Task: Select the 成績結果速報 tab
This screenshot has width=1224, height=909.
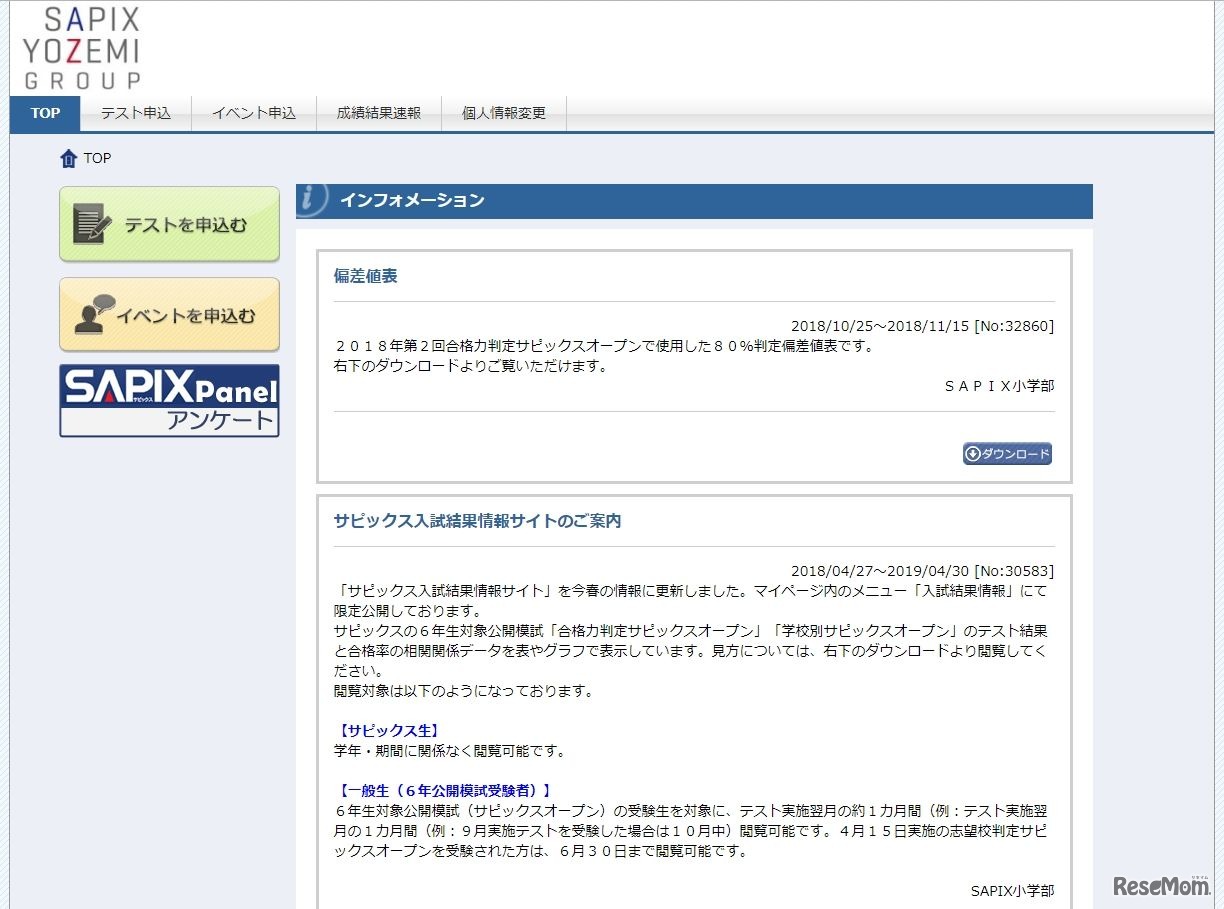Action: [x=379, y=113]
